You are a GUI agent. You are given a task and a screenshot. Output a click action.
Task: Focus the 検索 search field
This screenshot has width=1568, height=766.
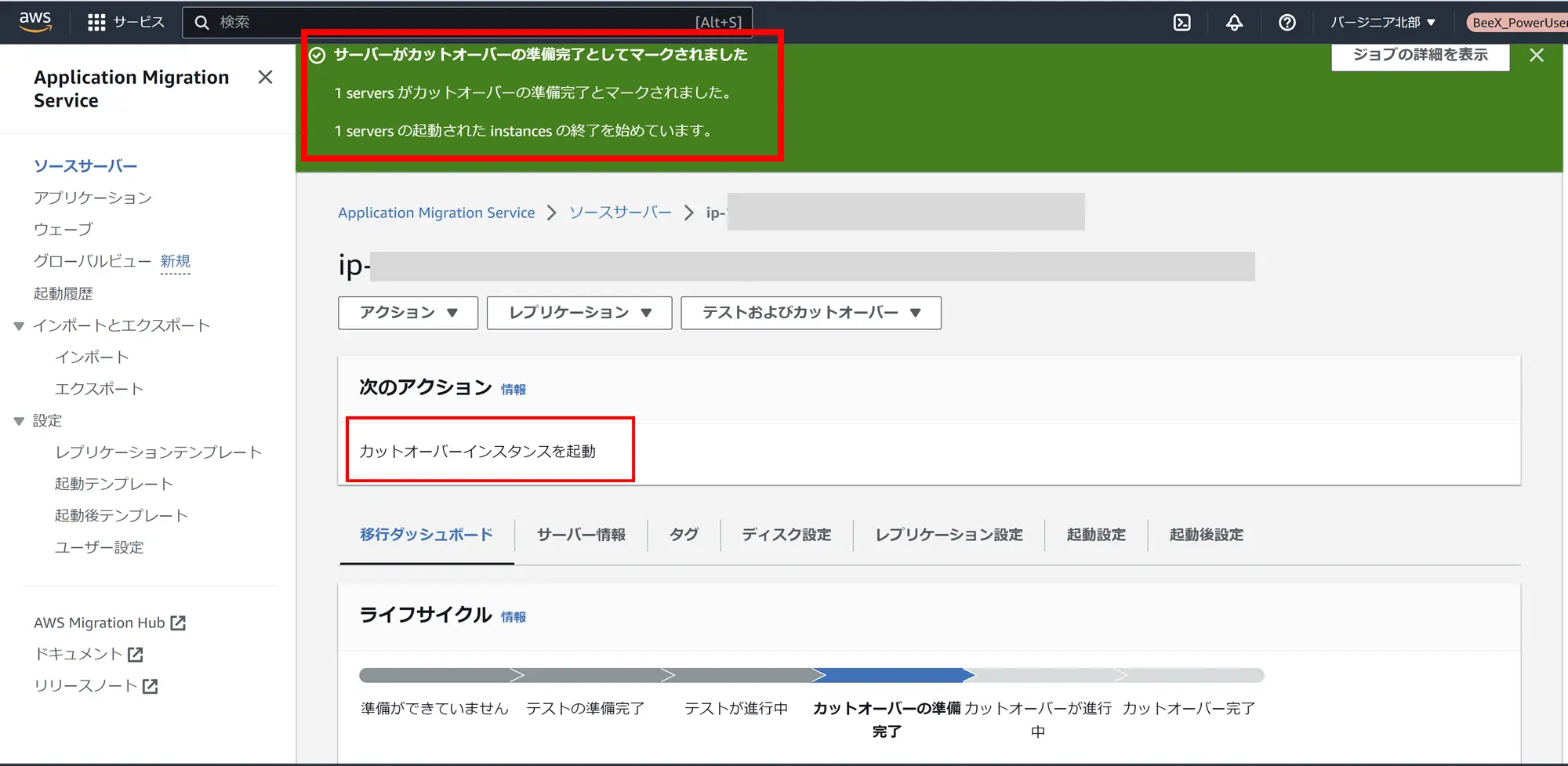coord(467,23)
